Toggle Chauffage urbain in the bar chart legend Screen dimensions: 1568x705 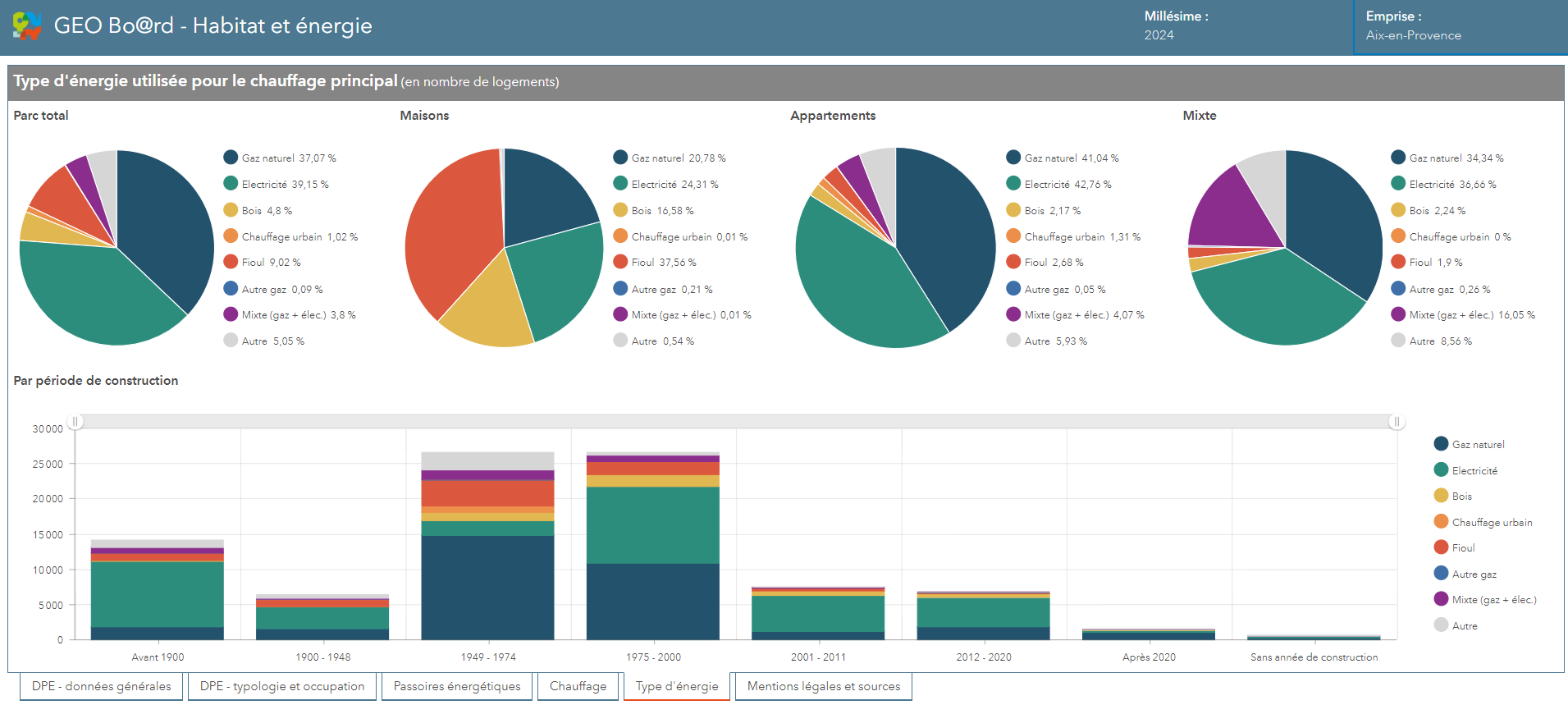pyautogui.click(x=1483, y=522)
